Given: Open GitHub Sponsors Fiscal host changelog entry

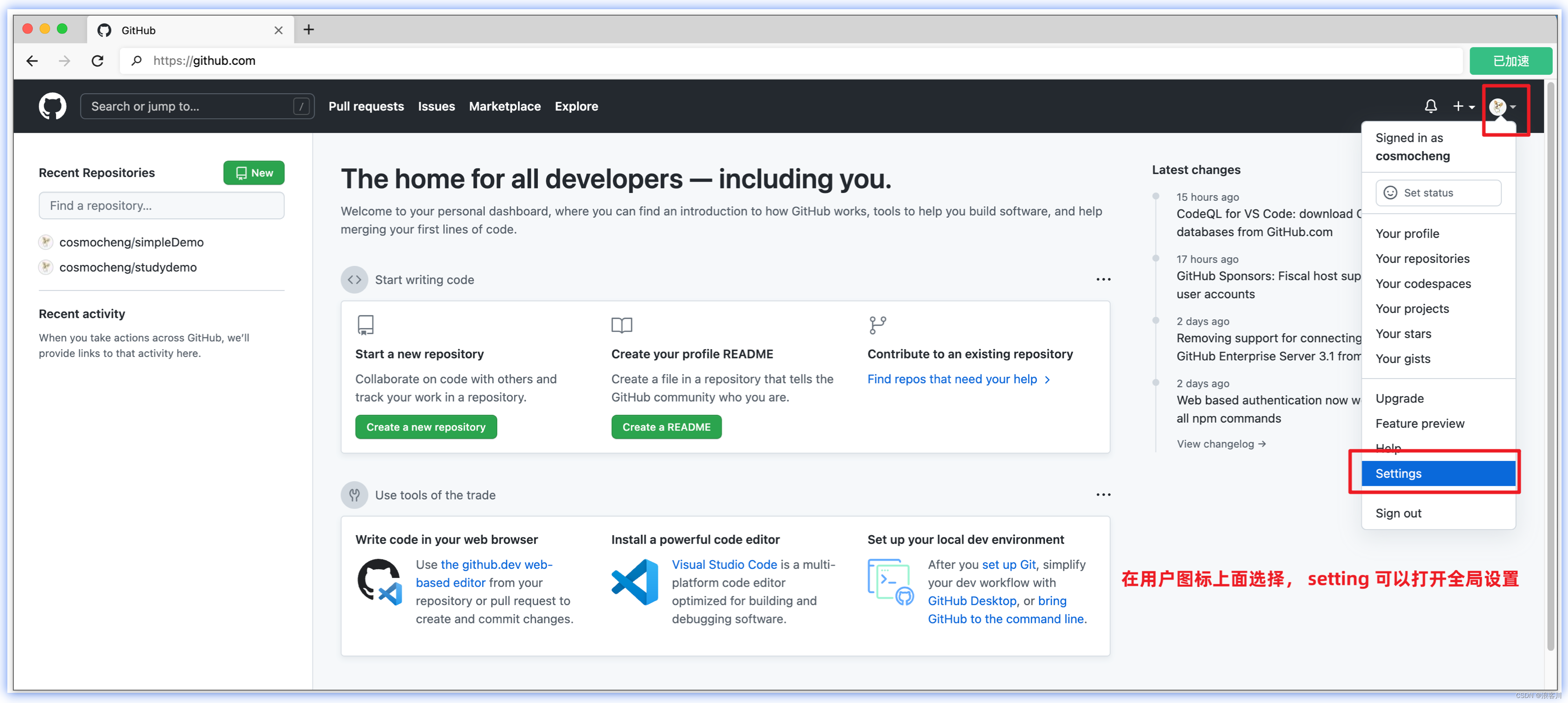Looking at the screenshot, I should [1268, 285].
